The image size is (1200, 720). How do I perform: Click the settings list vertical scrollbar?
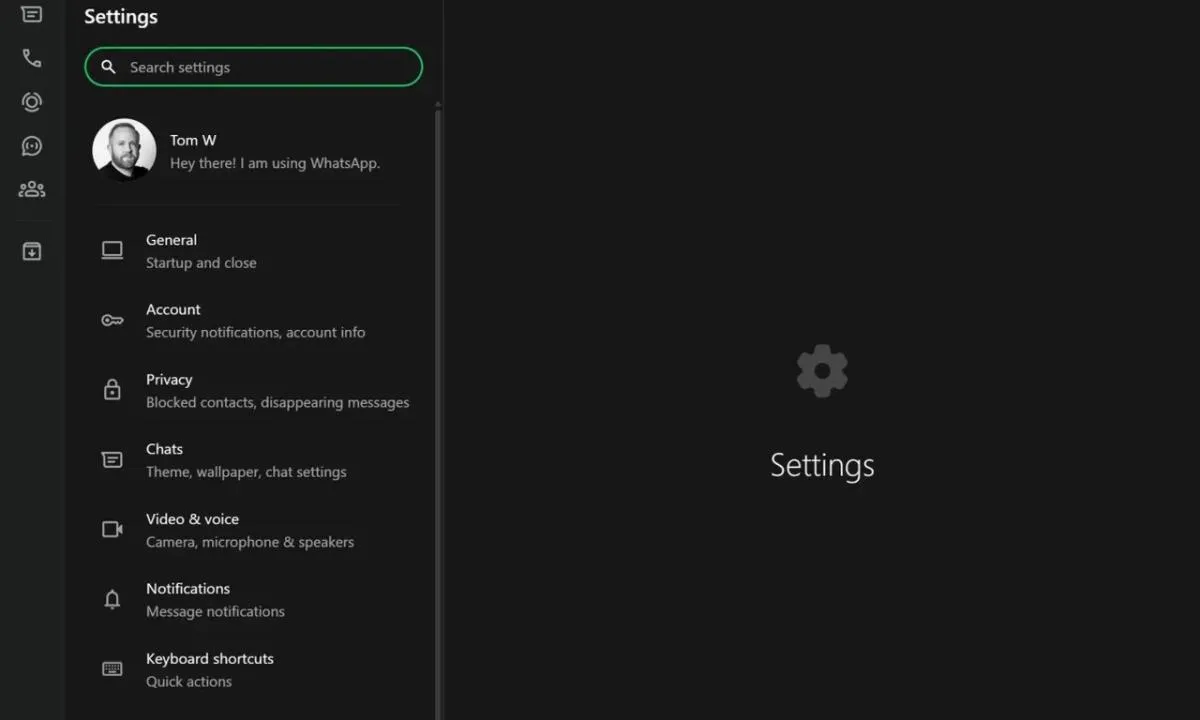[438, 400]
